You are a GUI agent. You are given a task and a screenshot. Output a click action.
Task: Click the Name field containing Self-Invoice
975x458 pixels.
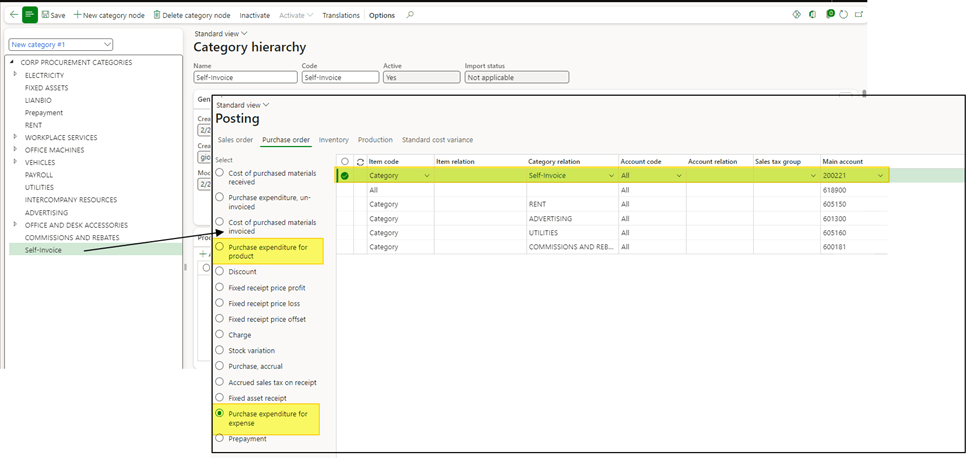tap(244, 77)
